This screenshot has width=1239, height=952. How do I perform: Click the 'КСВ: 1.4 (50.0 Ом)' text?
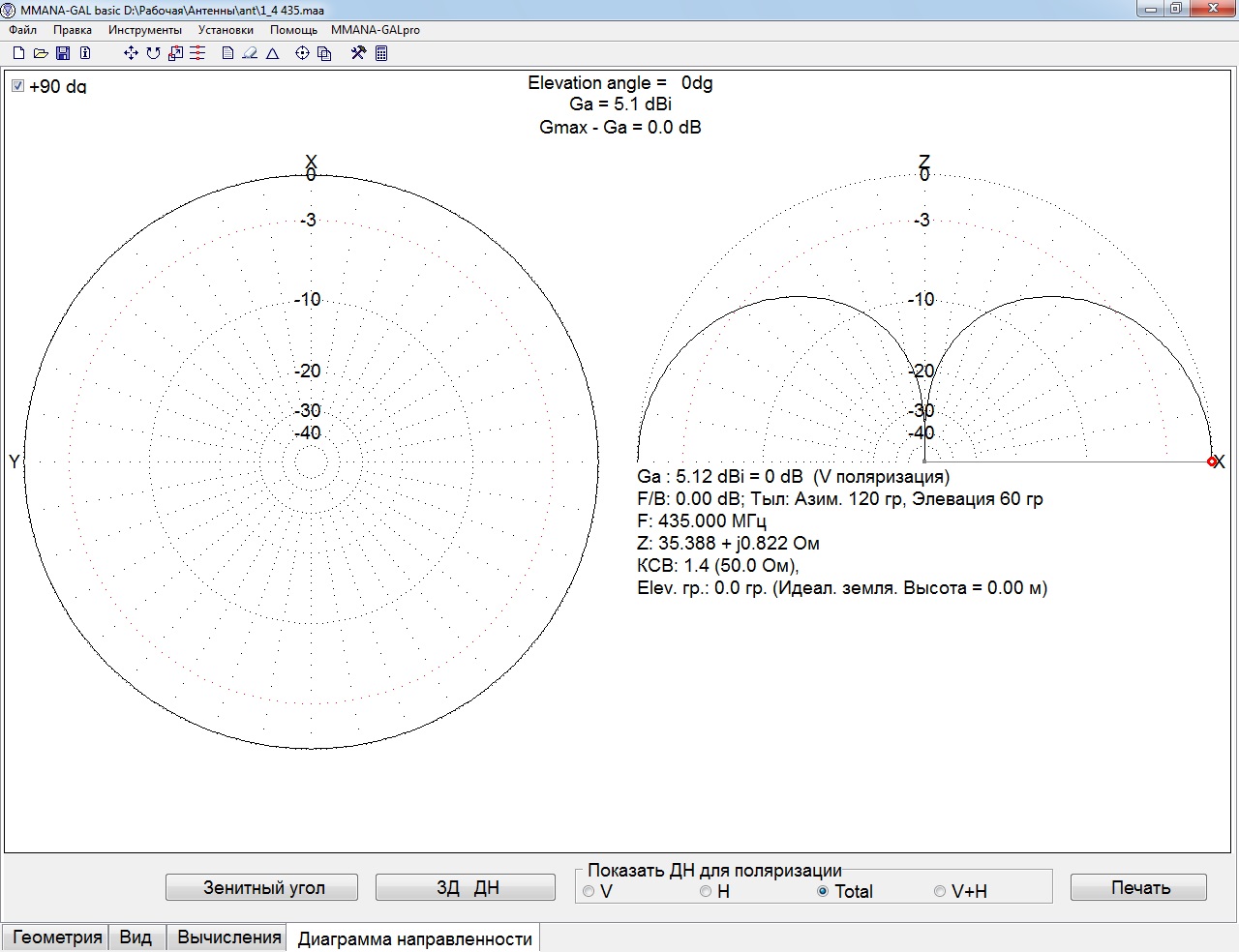(x=717, y=566)
